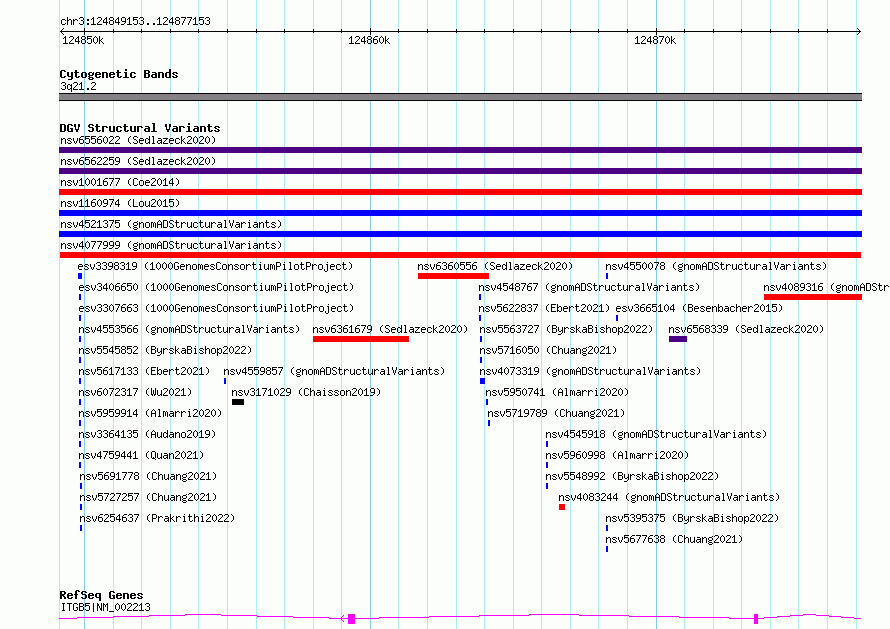Click label nsv5727257 (Chuang2021)
Screen dimensions: 890x629
point(148,497)
